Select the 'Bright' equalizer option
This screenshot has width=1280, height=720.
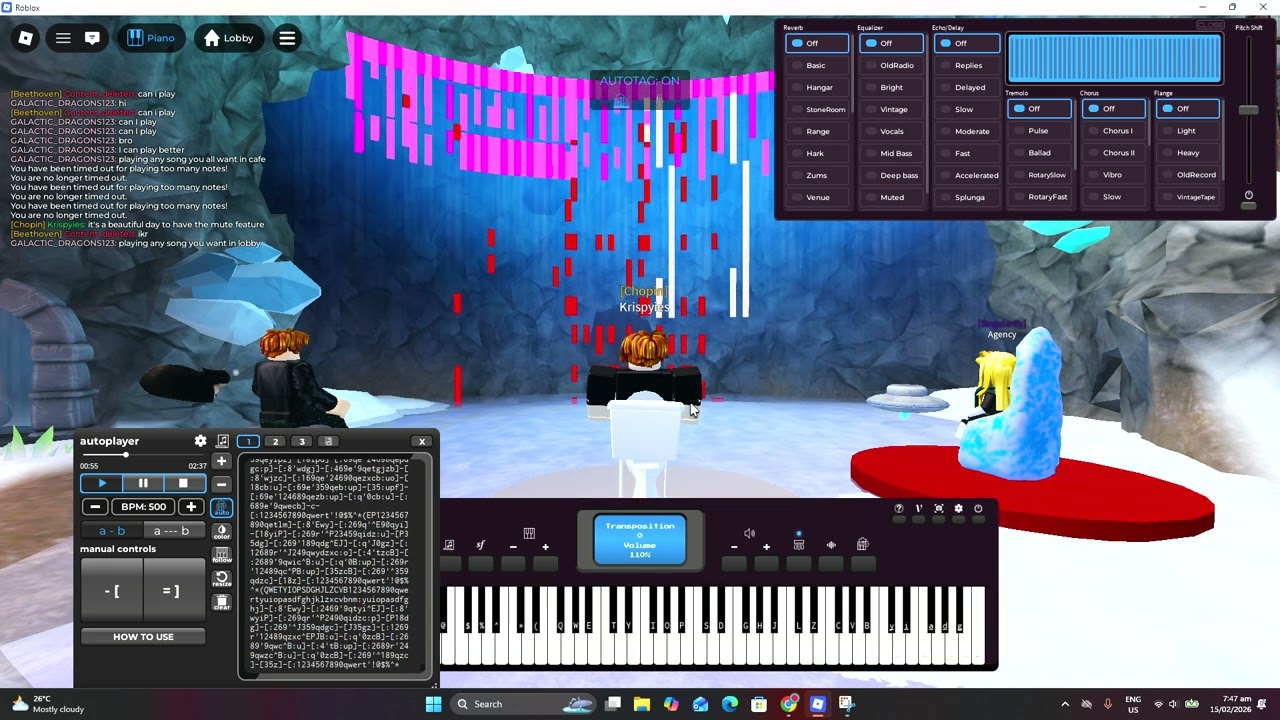coord(891,87)
